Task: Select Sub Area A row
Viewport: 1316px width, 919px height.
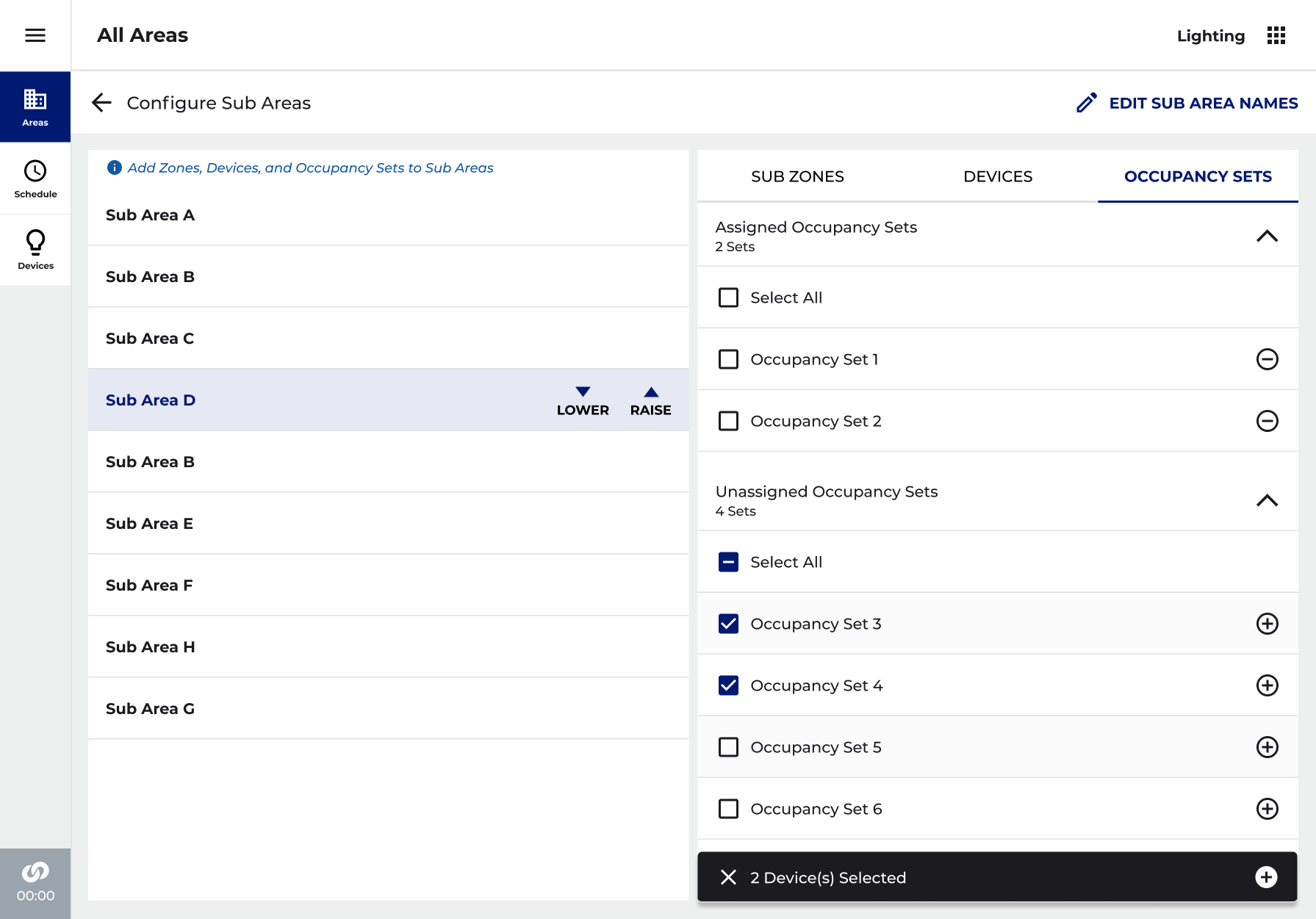Action: [x=388, y=215]
